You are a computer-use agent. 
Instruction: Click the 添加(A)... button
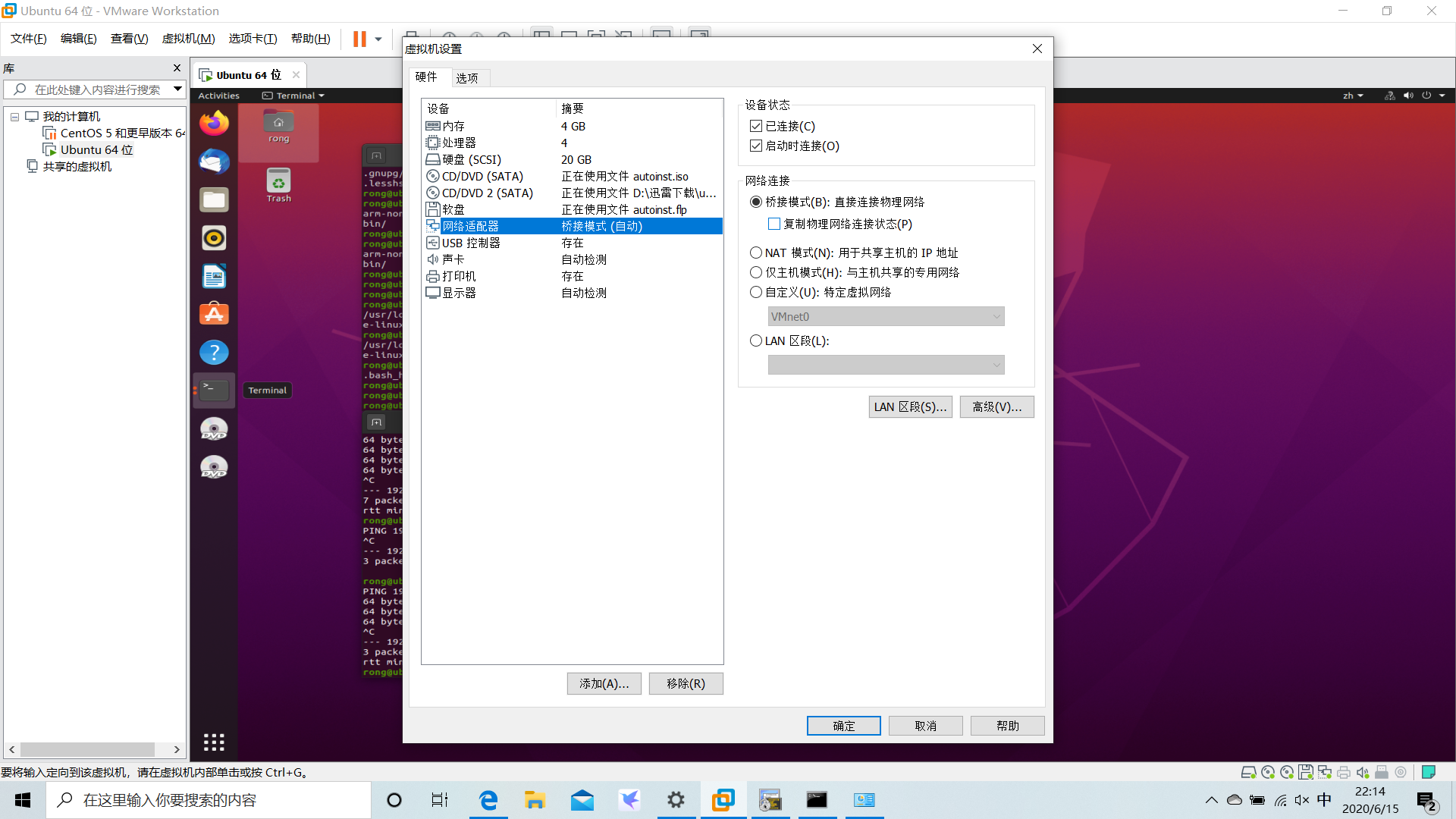604,683
